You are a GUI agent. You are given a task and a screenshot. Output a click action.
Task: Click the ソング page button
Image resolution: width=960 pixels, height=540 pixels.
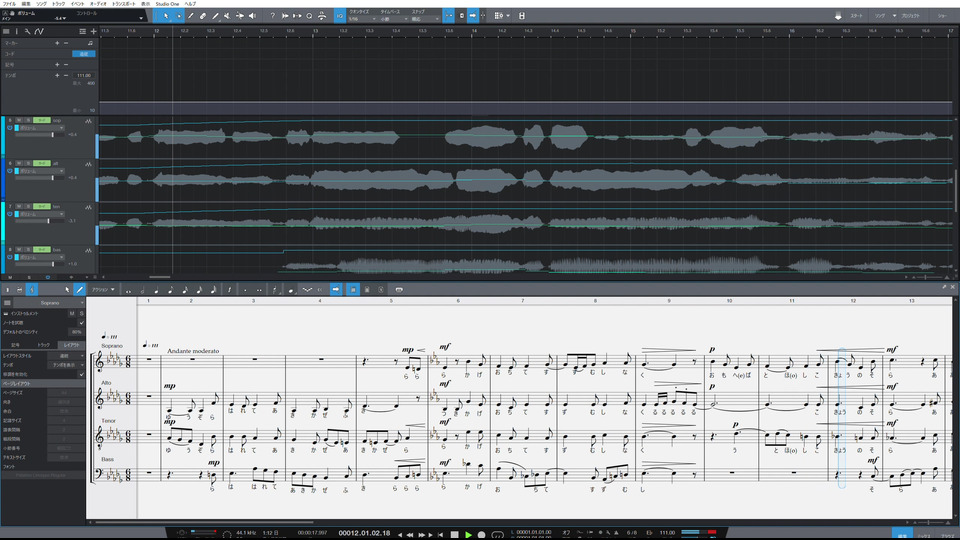point(880,17)
